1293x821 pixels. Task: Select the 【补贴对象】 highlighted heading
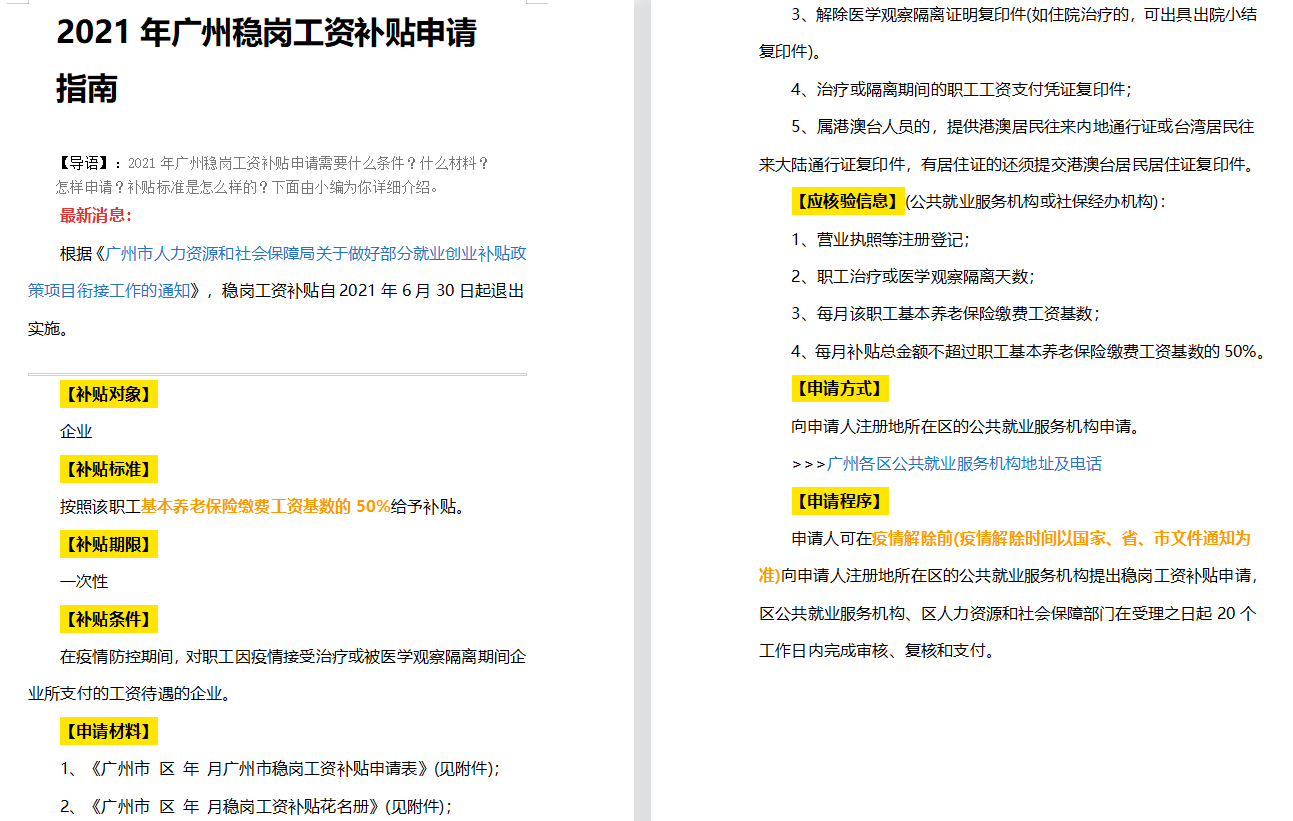[108, 394]
